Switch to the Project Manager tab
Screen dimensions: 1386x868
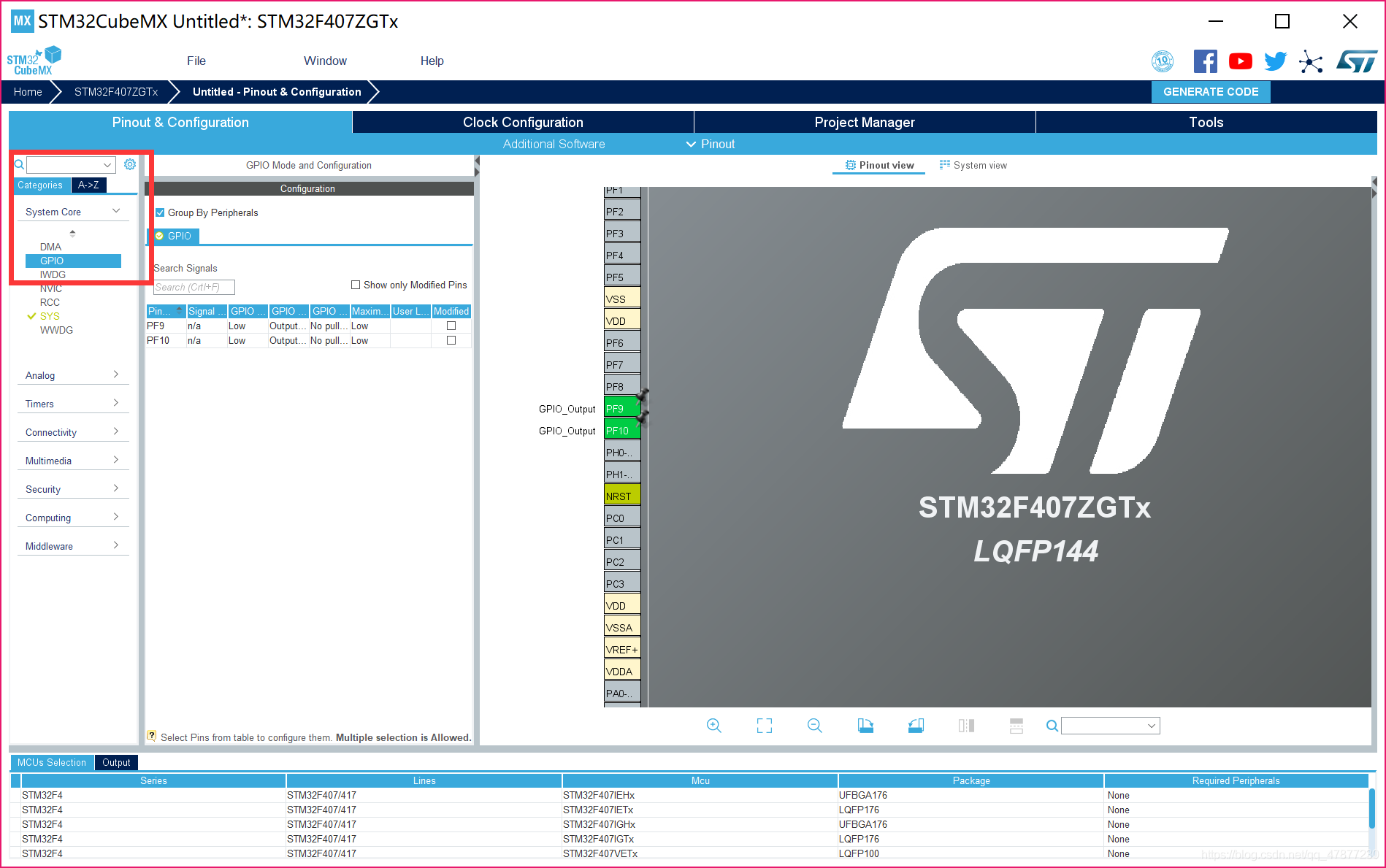pyautogui.click(x=865, y=122)
